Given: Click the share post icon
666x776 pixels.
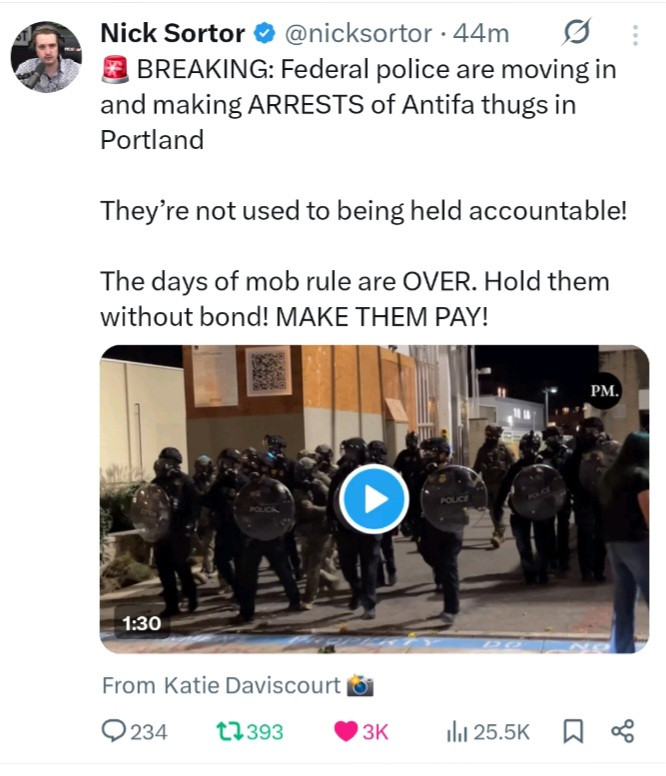Looking at the screenshot, I should 622,732.
